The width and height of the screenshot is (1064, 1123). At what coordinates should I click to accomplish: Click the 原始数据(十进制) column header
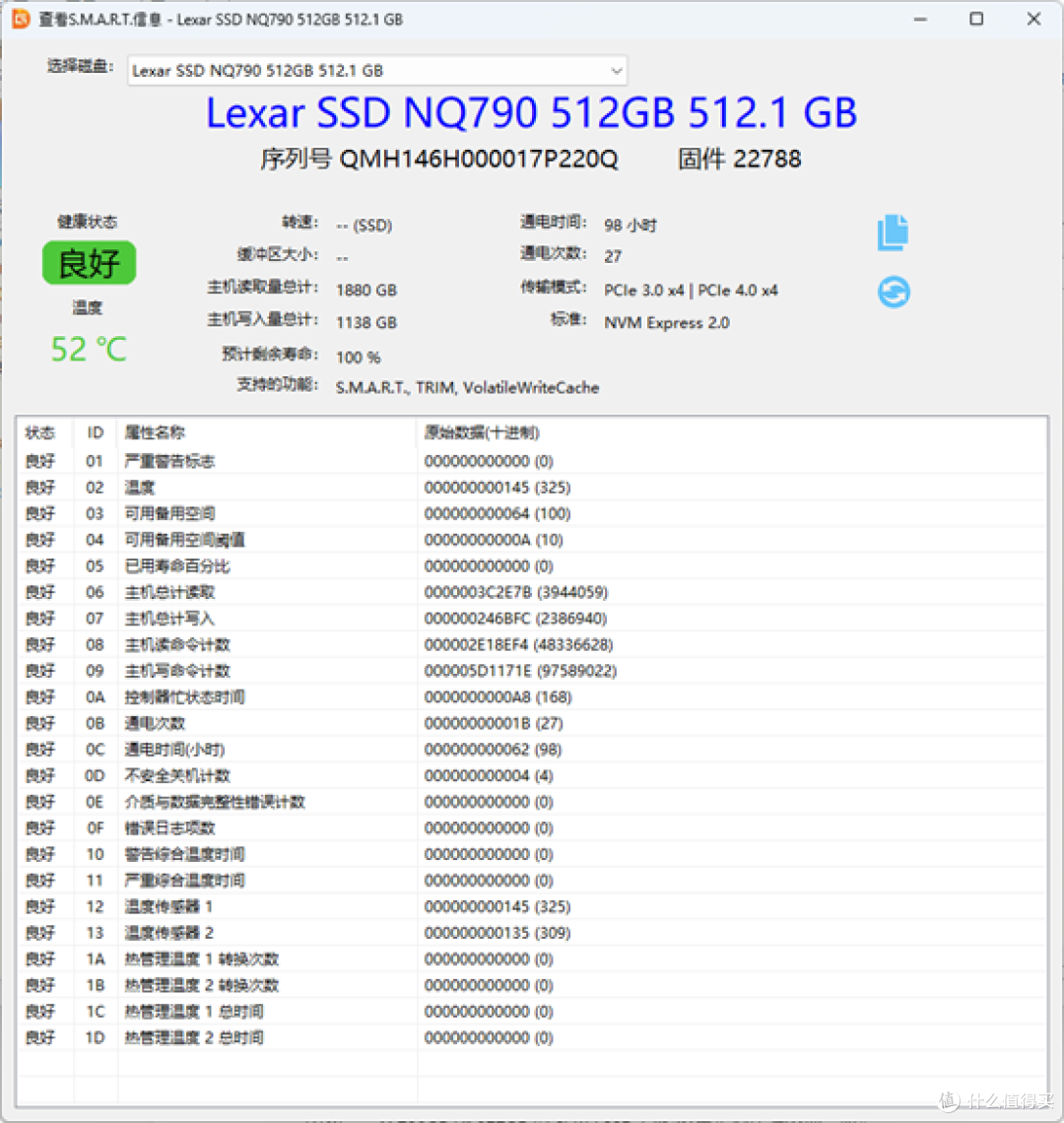482,432
